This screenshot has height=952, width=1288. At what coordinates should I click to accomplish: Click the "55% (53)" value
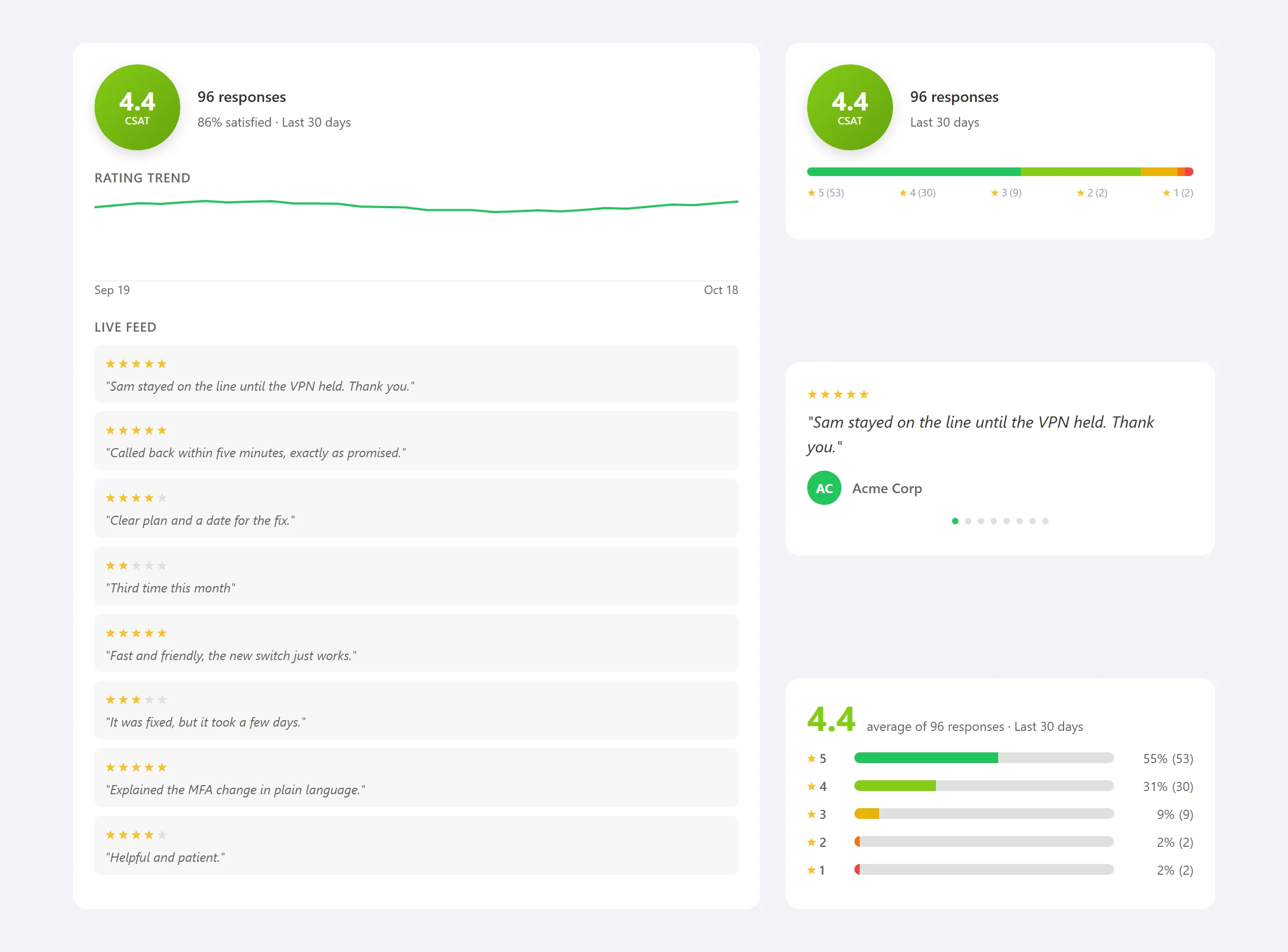coord(1168,758)
